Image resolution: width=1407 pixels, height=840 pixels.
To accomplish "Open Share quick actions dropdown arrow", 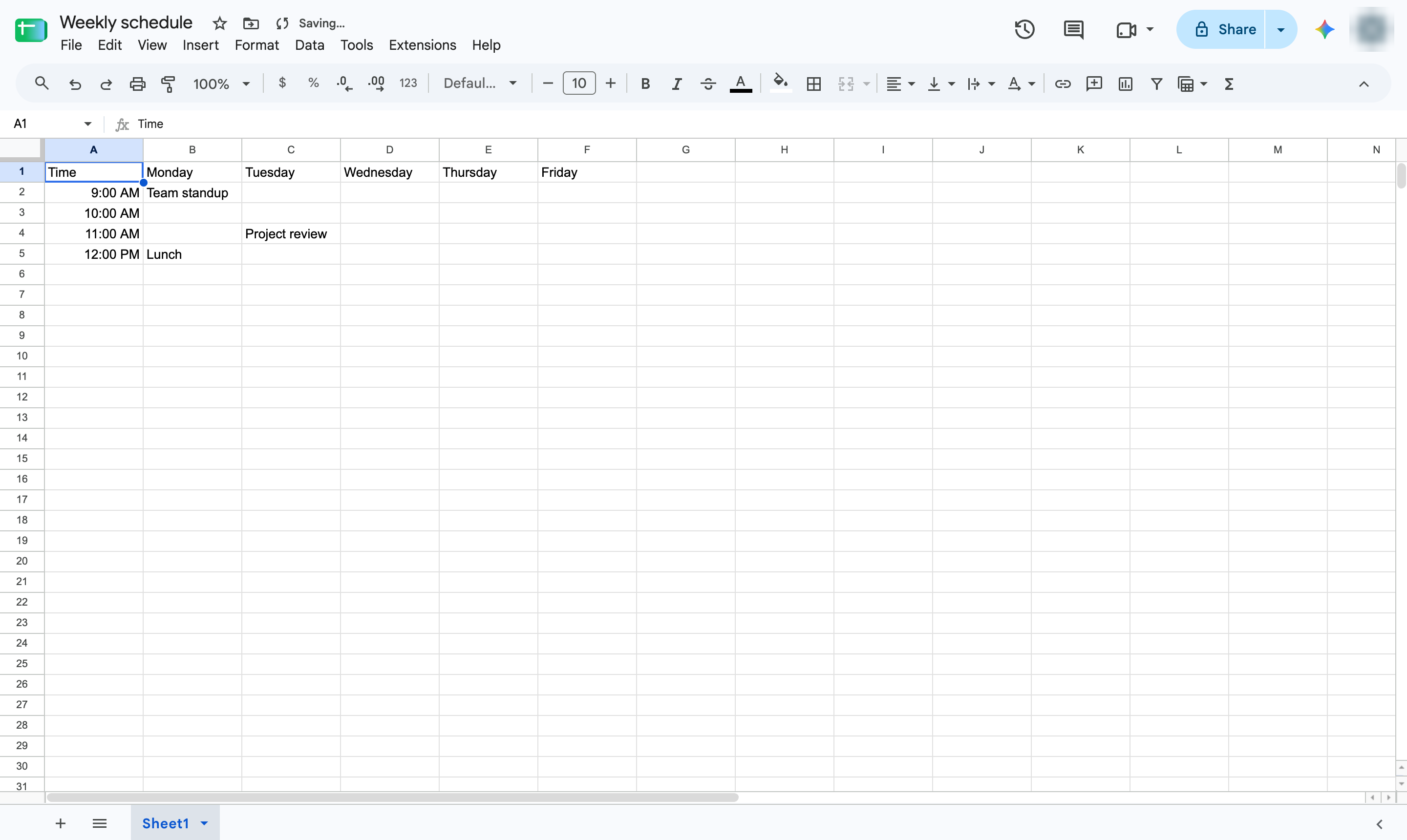I will pyautogui.click(x=1281, y=29).
